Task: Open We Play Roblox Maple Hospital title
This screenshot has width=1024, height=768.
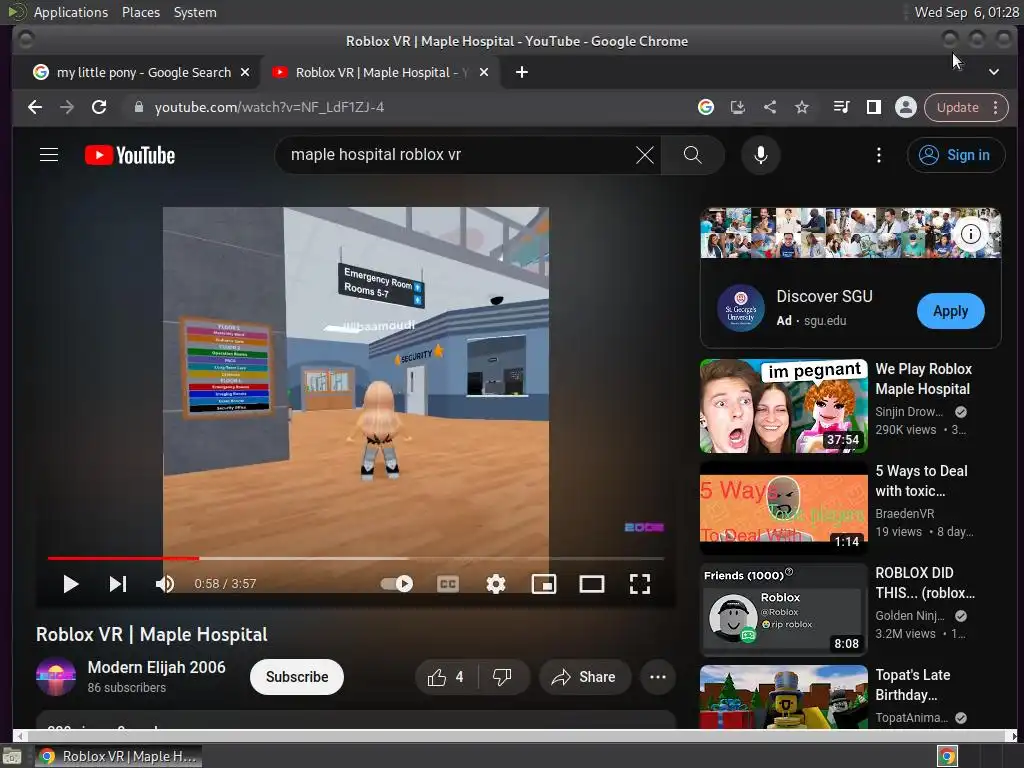Action: point(923,379)
